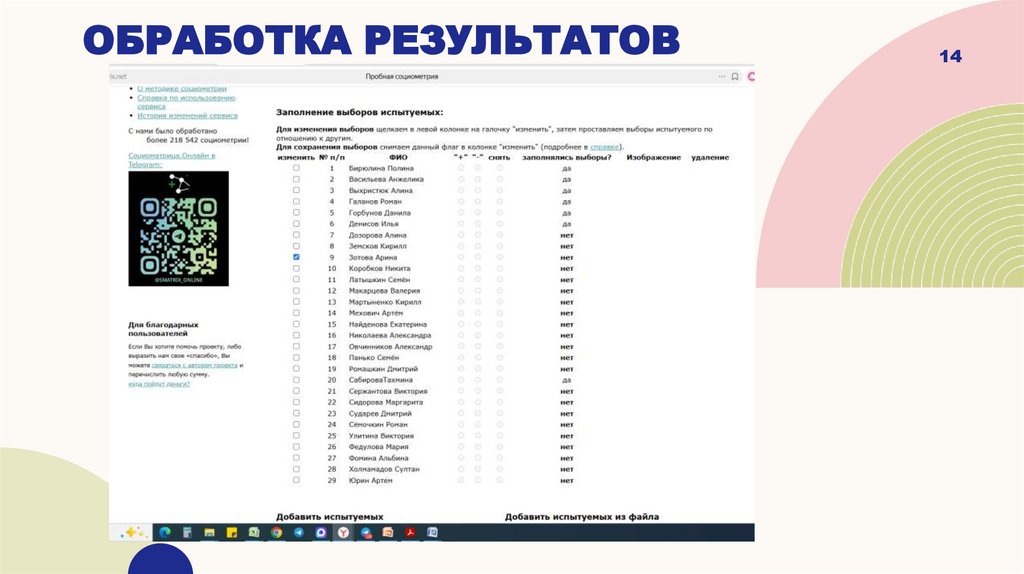Open File Explorer from the taskbar

pyautogui.click(x=209, y=532)
